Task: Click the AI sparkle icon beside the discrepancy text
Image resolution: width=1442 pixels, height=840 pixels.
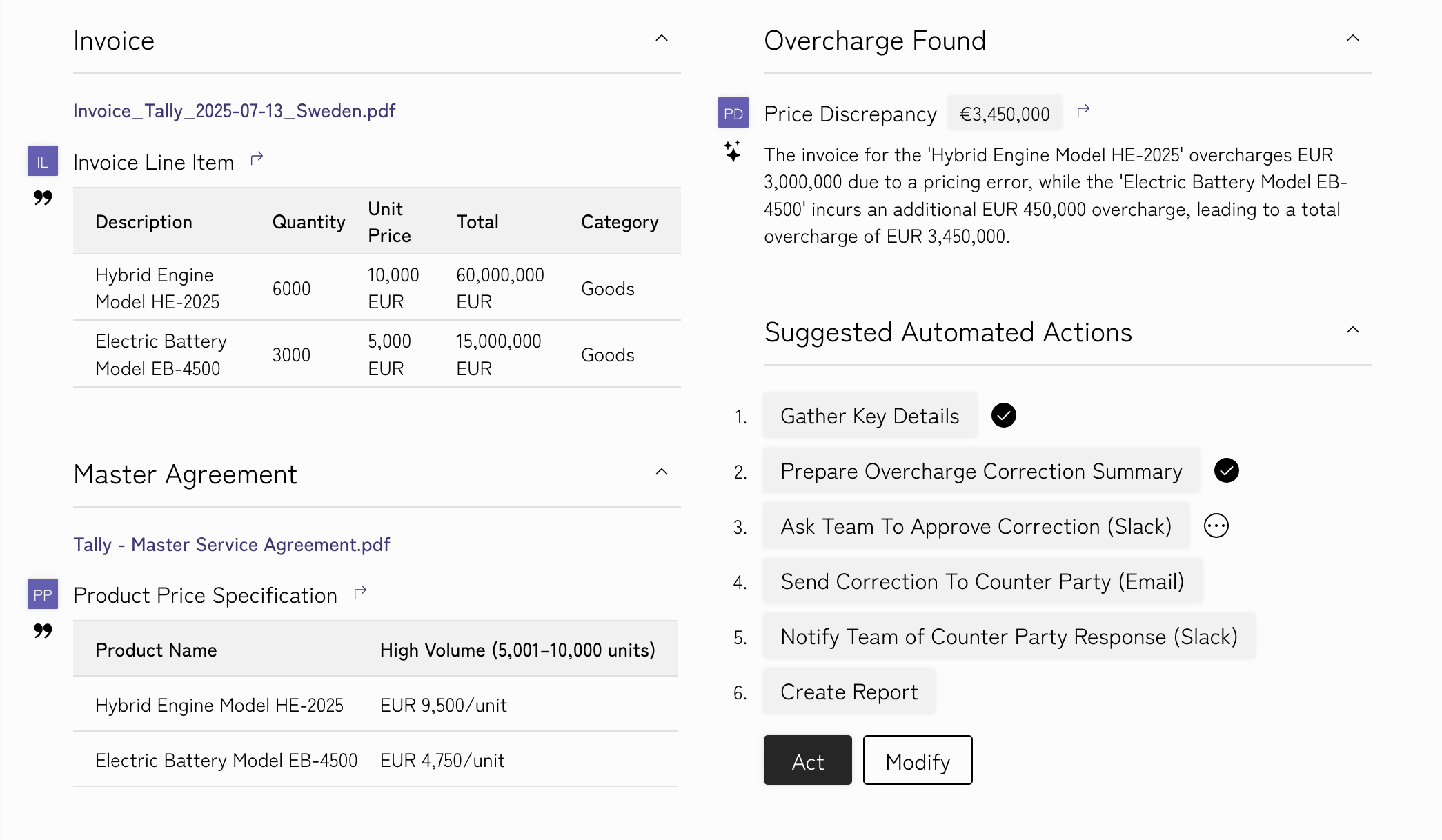Action: (x=733, y=151)
